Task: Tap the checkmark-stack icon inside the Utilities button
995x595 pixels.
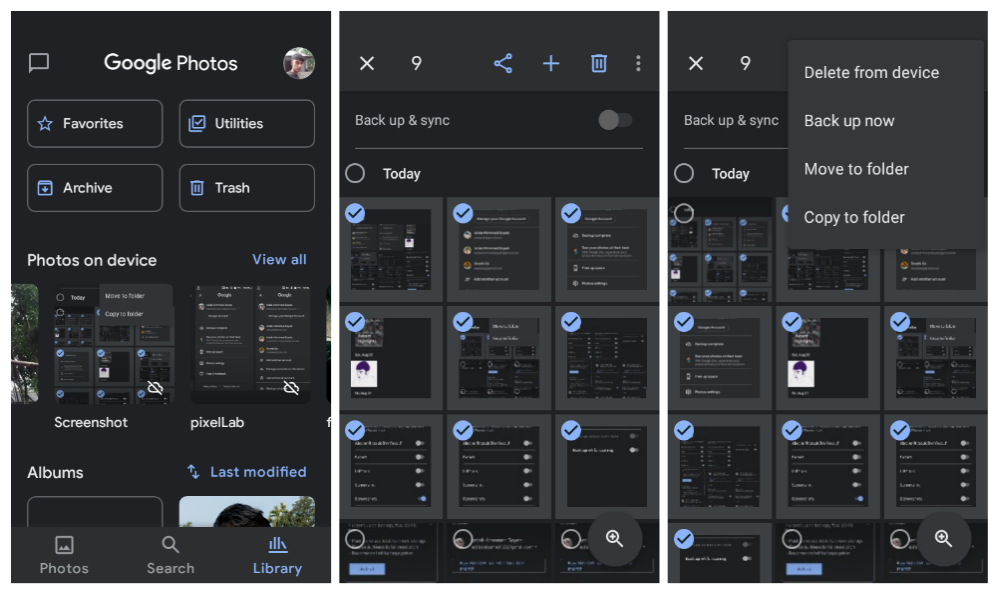Action: click(197, 124)
